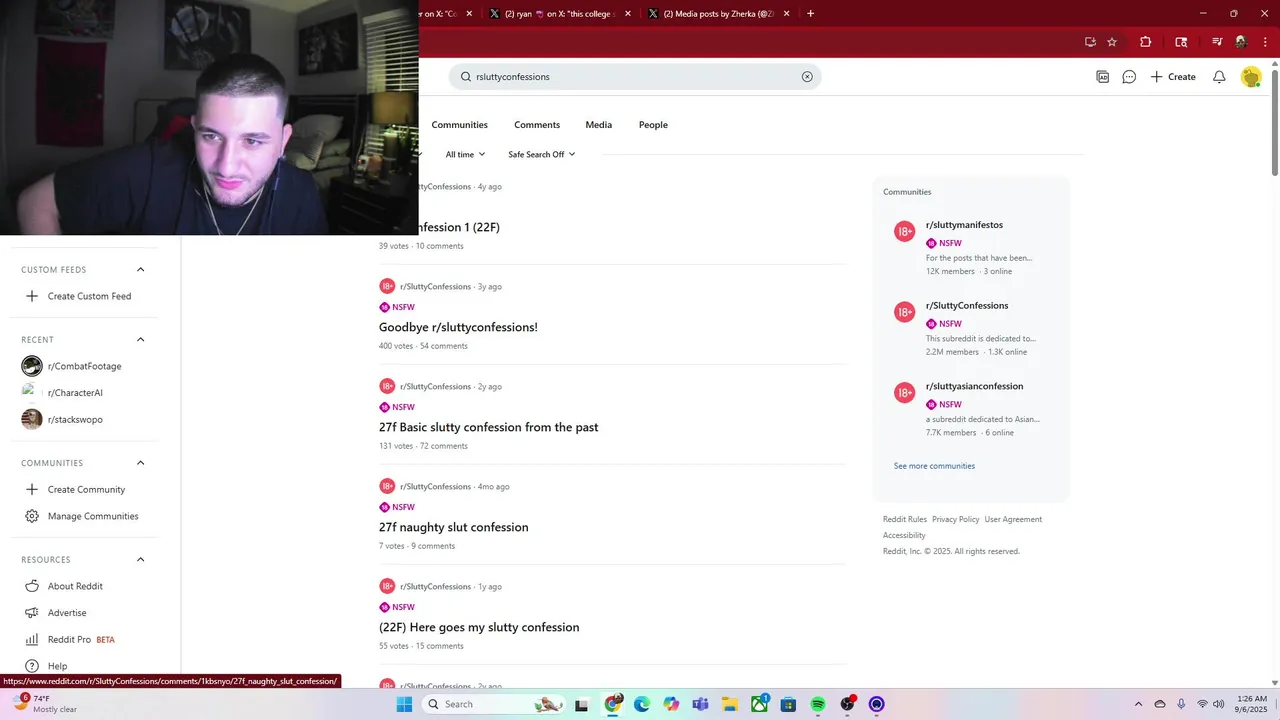Switch to the Media search tab
Image resolution: width=1280 pixels, height=720 pixels.
599,125
